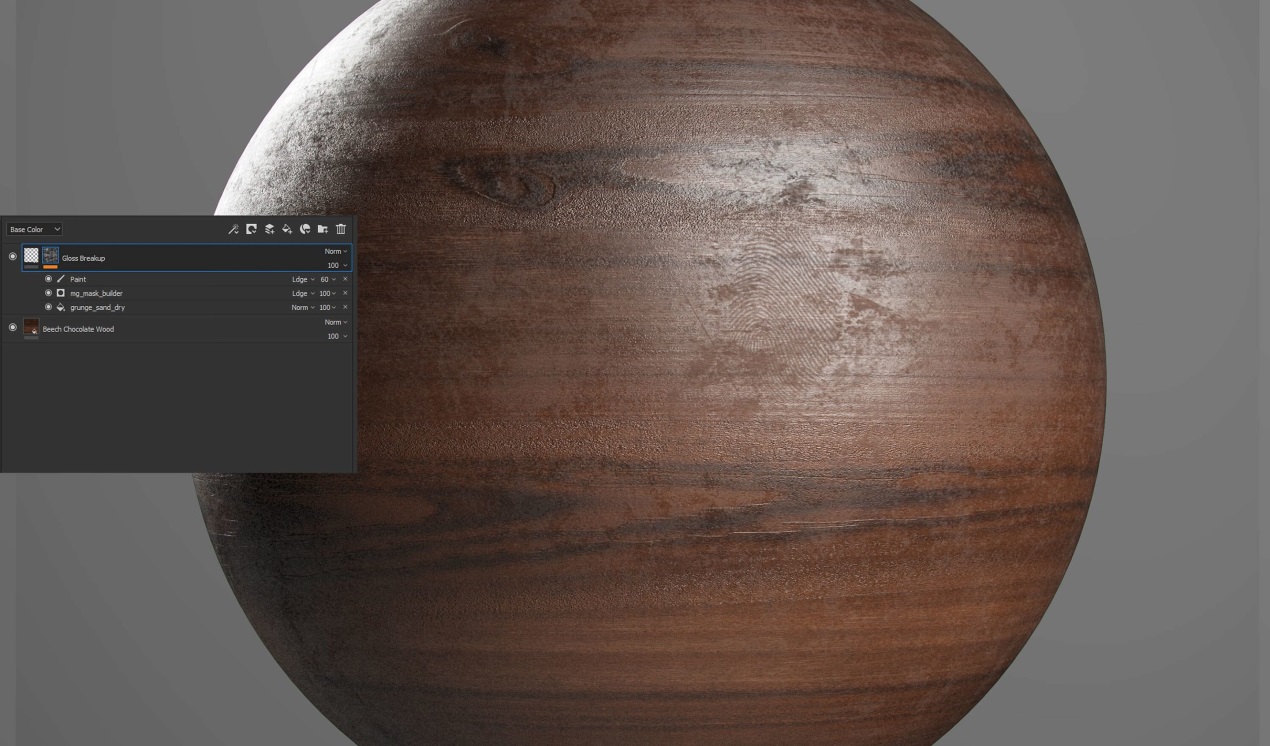Hide the Gloss Breakup layer

13,257
